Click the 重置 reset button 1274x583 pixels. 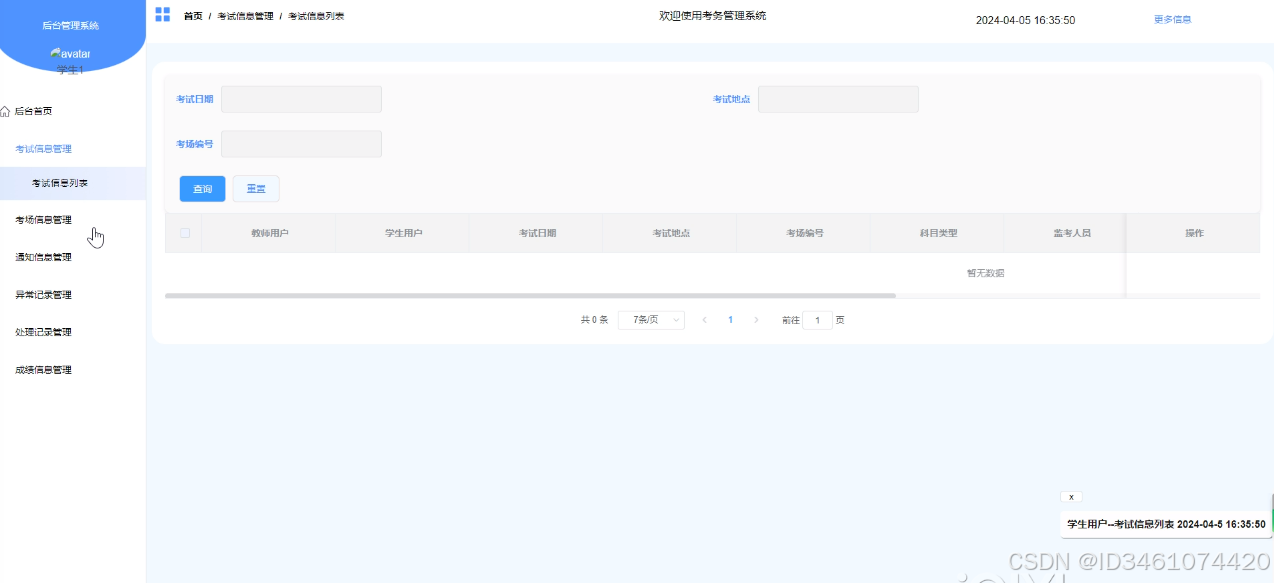(x=256, y=189)
